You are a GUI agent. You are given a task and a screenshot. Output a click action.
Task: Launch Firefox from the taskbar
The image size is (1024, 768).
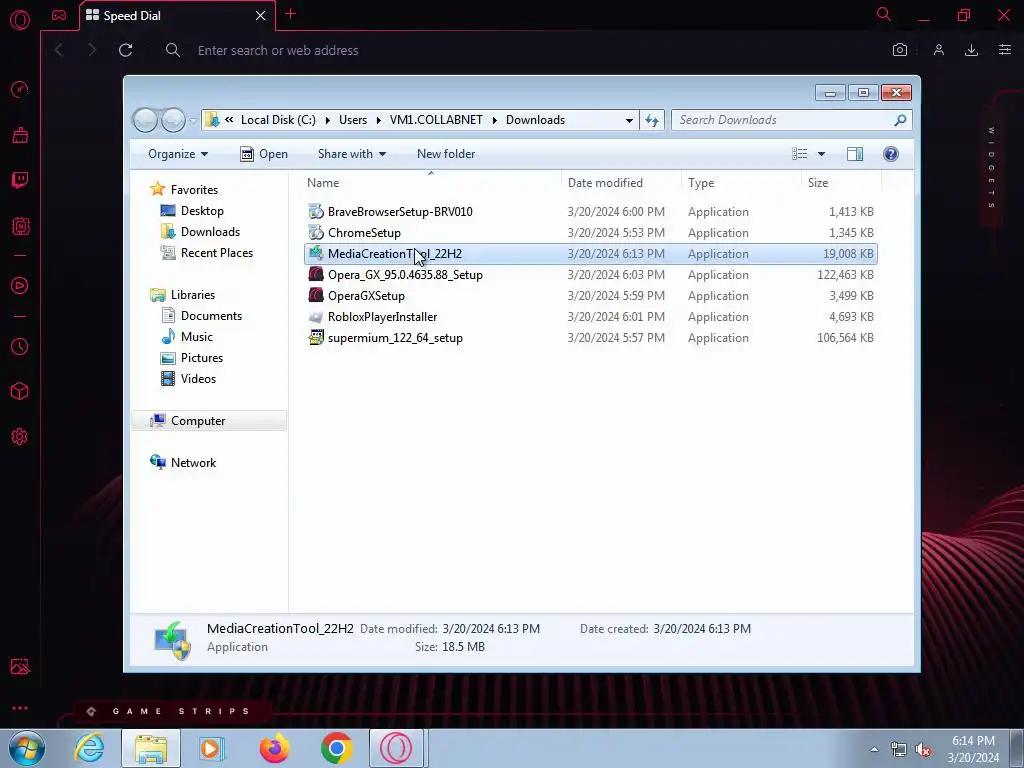click(274, 748)
